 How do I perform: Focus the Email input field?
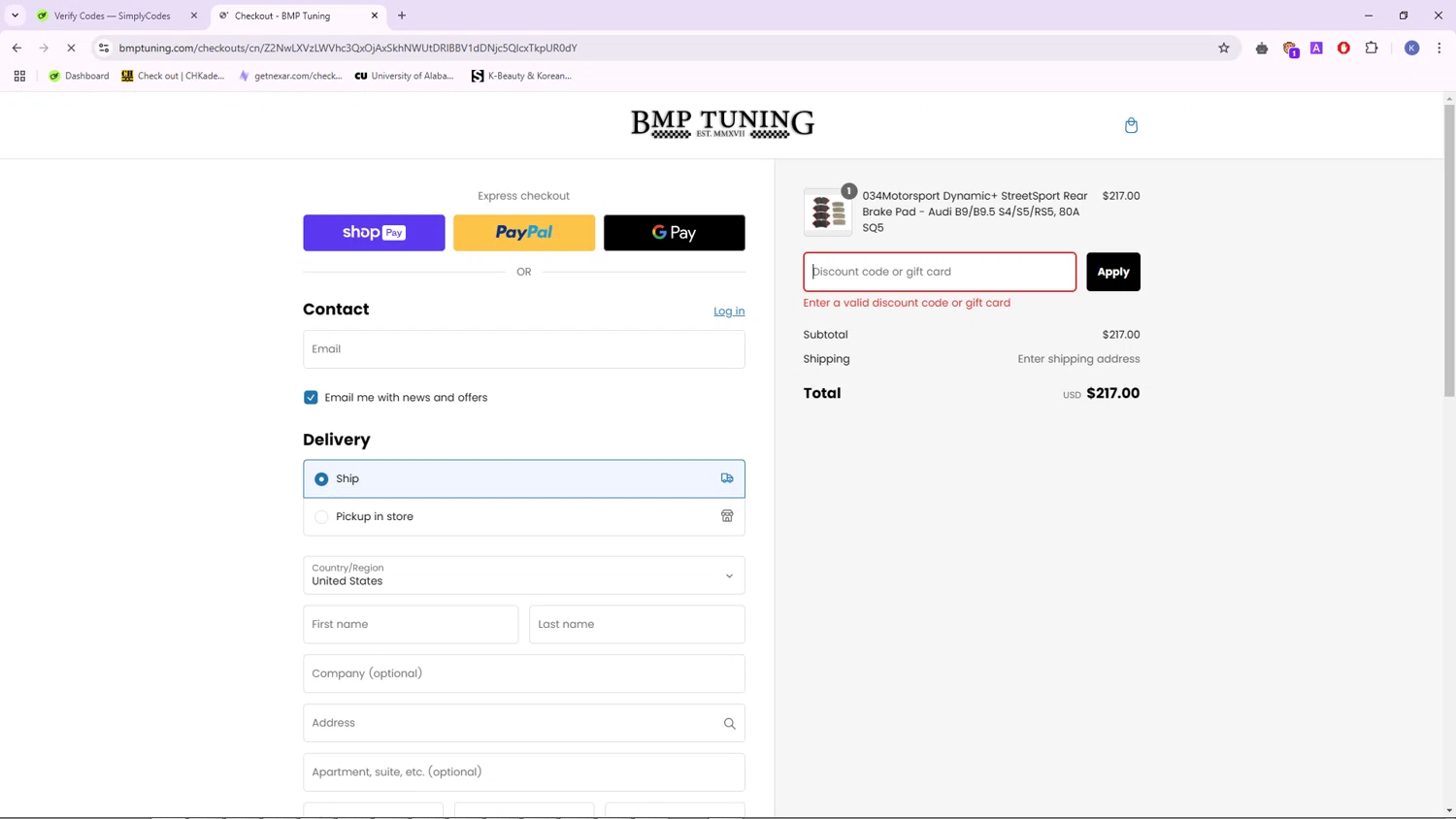pos(524,349)
